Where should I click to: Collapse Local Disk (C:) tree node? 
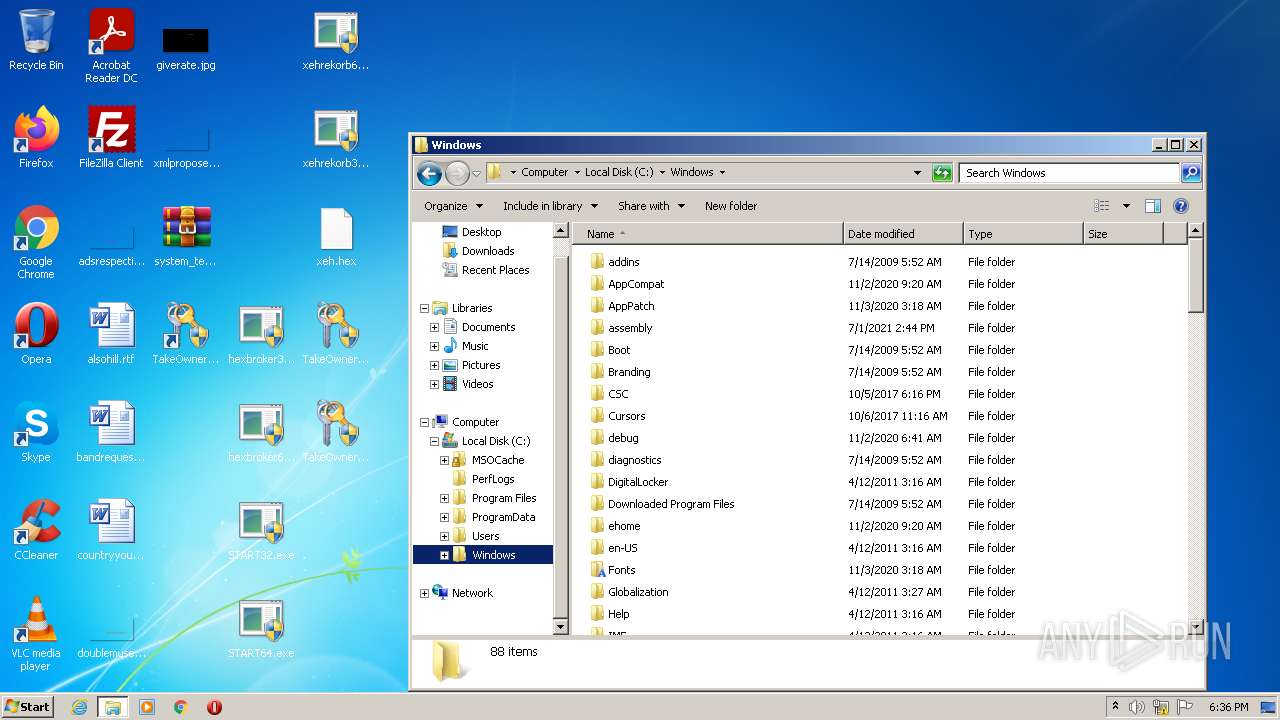(x=435, y=441)
